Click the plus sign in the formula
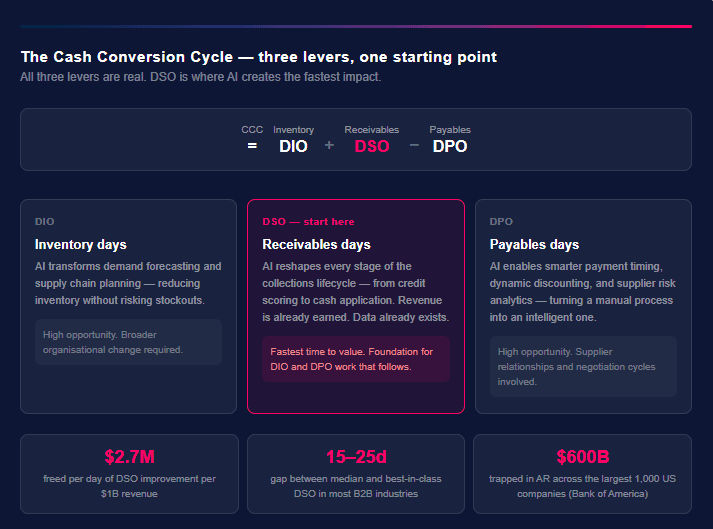The height and width of the screenshot is (529, 713). (x=329, y=146)
